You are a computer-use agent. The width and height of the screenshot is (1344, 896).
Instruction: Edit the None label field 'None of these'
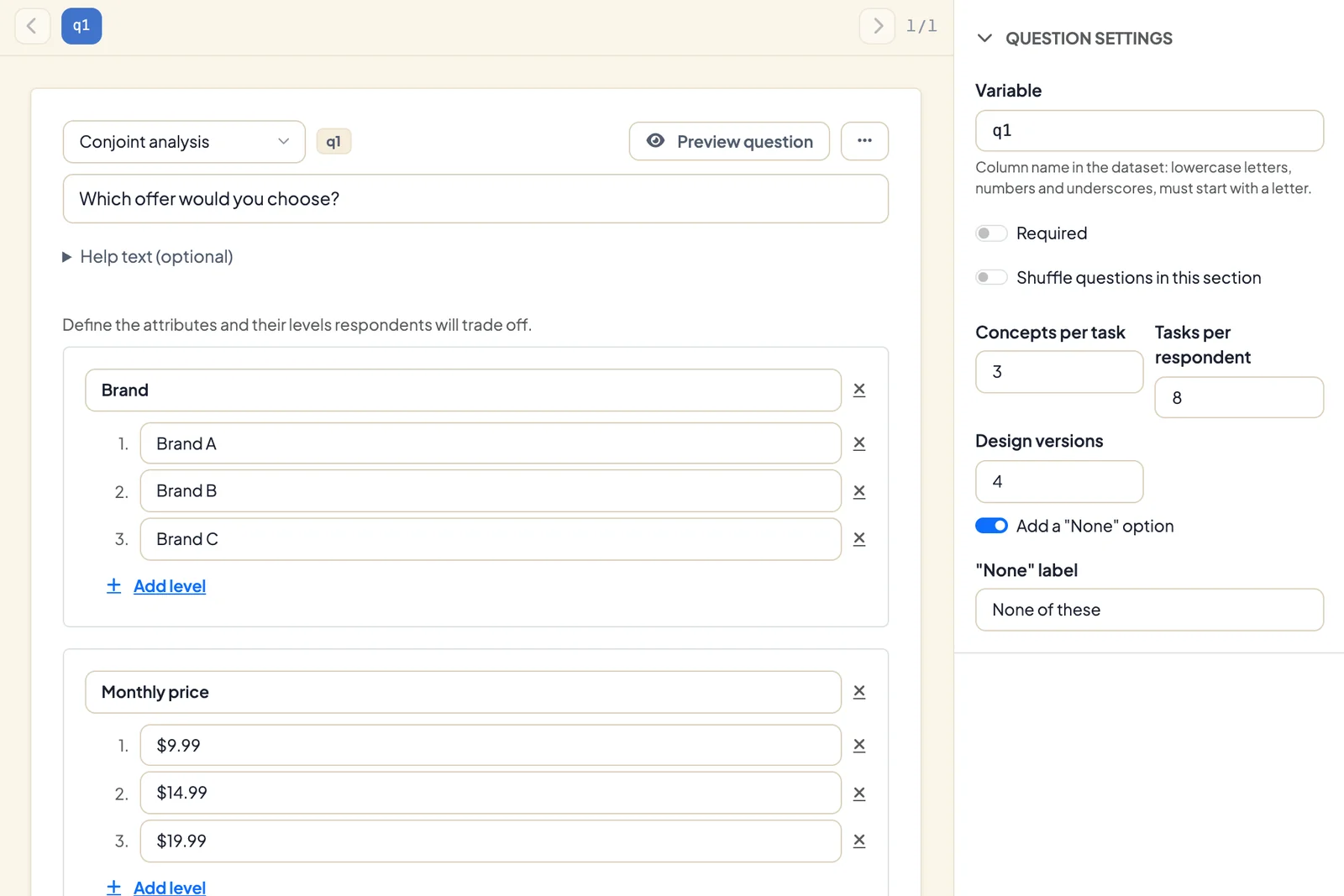[1149, 610]
